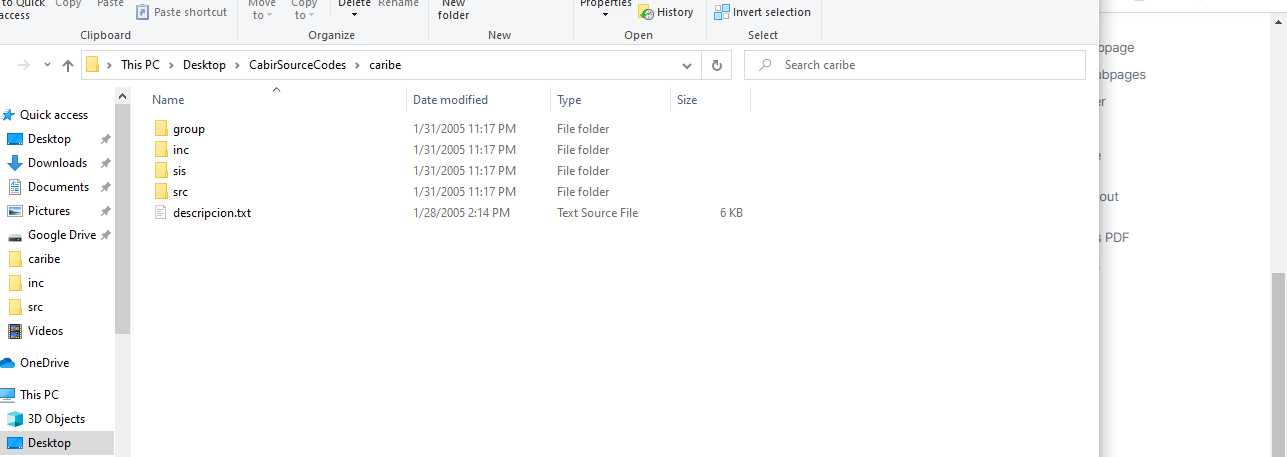The height and width of the screenshot is (457, 1287).
Task: Click the background window's vertical scrollbar
Action: pos(1279,365)
